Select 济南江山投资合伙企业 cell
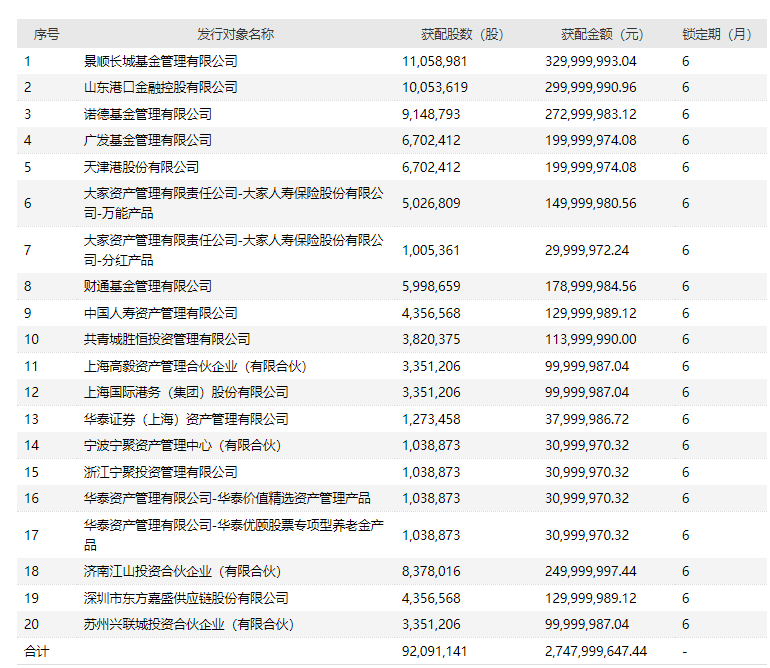This screenshot has height=668, width=770. click(x=182, y=572)
